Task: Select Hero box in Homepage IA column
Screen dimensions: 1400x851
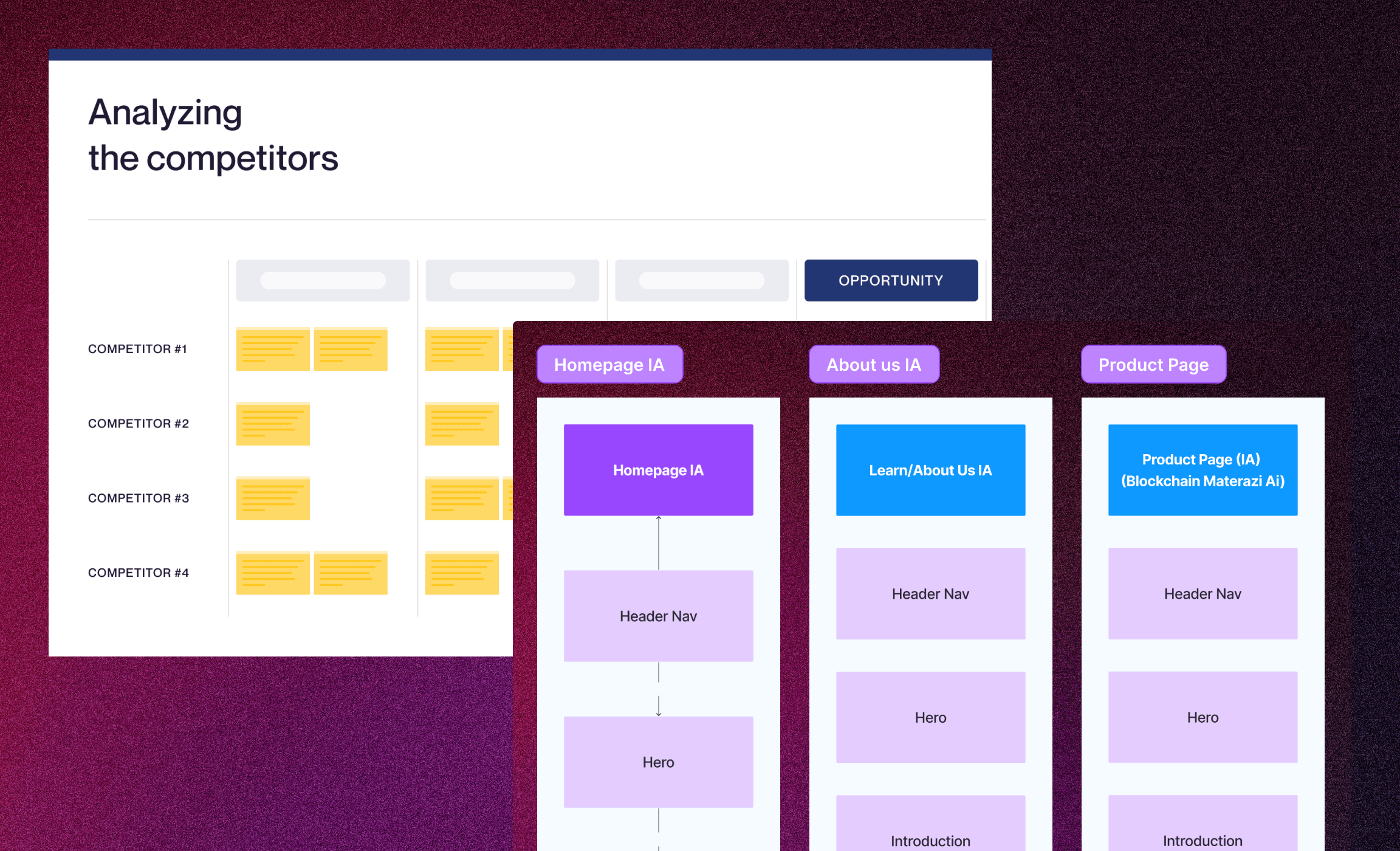Action: 658,762
